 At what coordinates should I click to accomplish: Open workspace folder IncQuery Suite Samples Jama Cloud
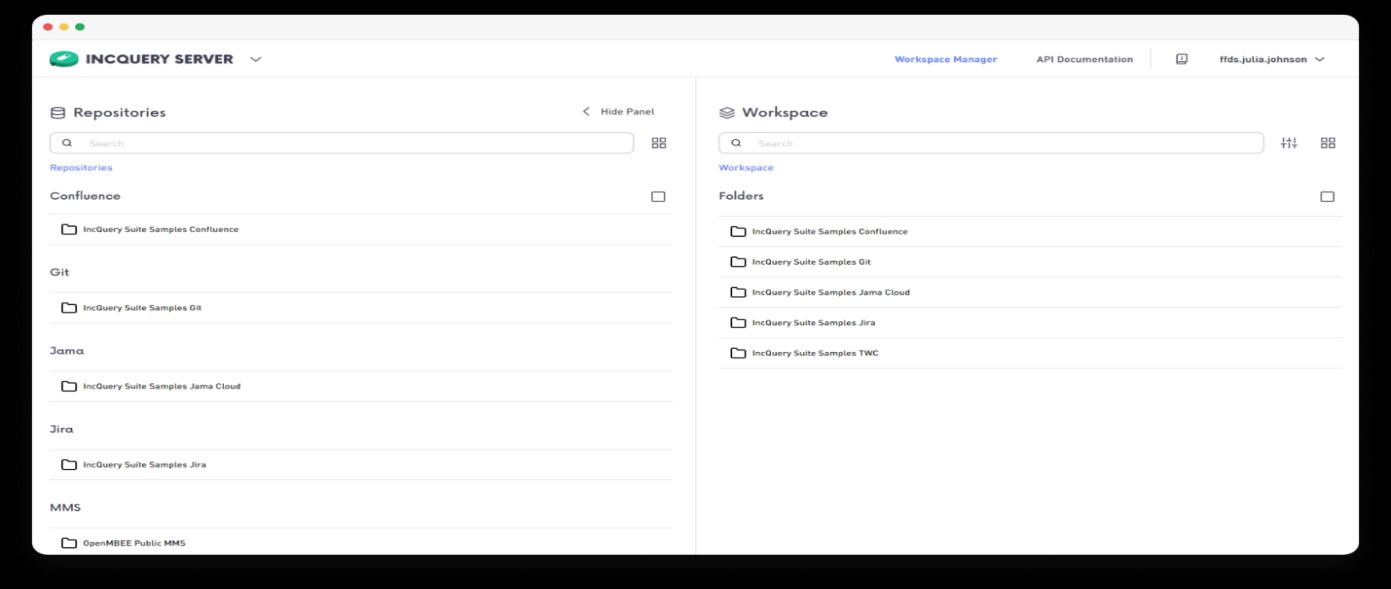coord(1030,293)
